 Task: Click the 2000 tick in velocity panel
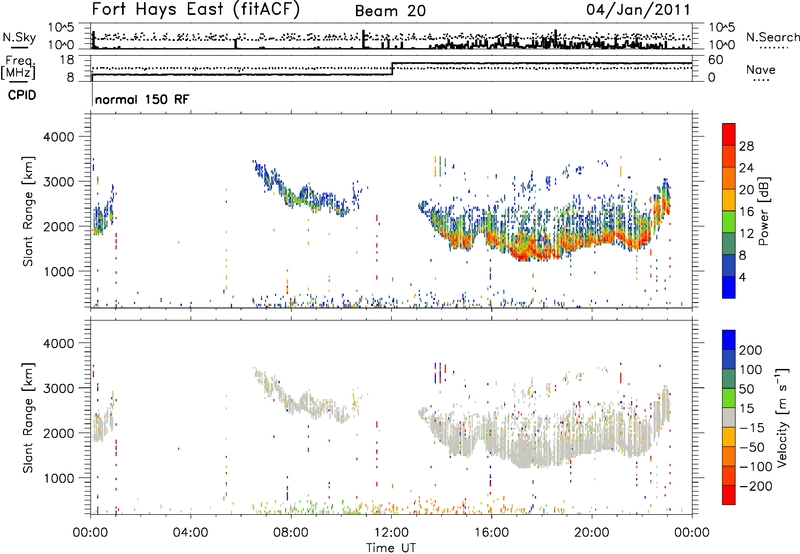58,433
